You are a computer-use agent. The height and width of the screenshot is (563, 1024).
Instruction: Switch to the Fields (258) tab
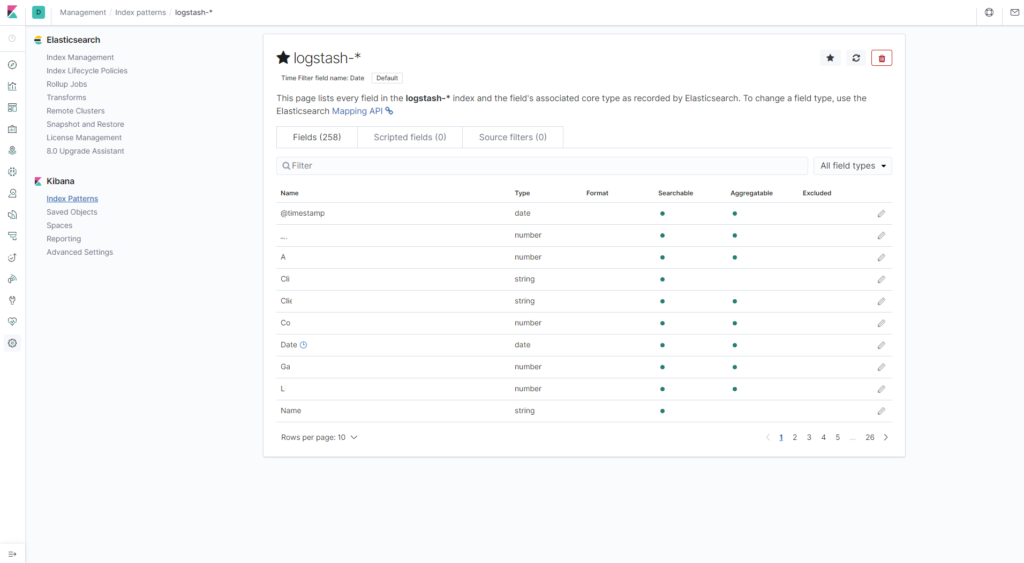click(x=317, y=137)
